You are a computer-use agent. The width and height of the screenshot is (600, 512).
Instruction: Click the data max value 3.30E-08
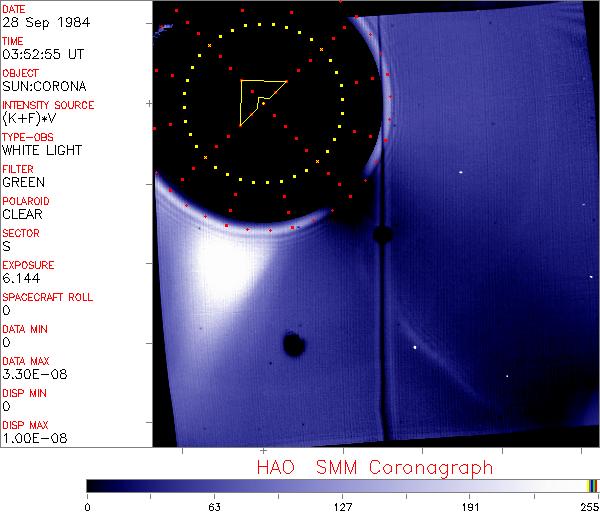coord(30,374)
